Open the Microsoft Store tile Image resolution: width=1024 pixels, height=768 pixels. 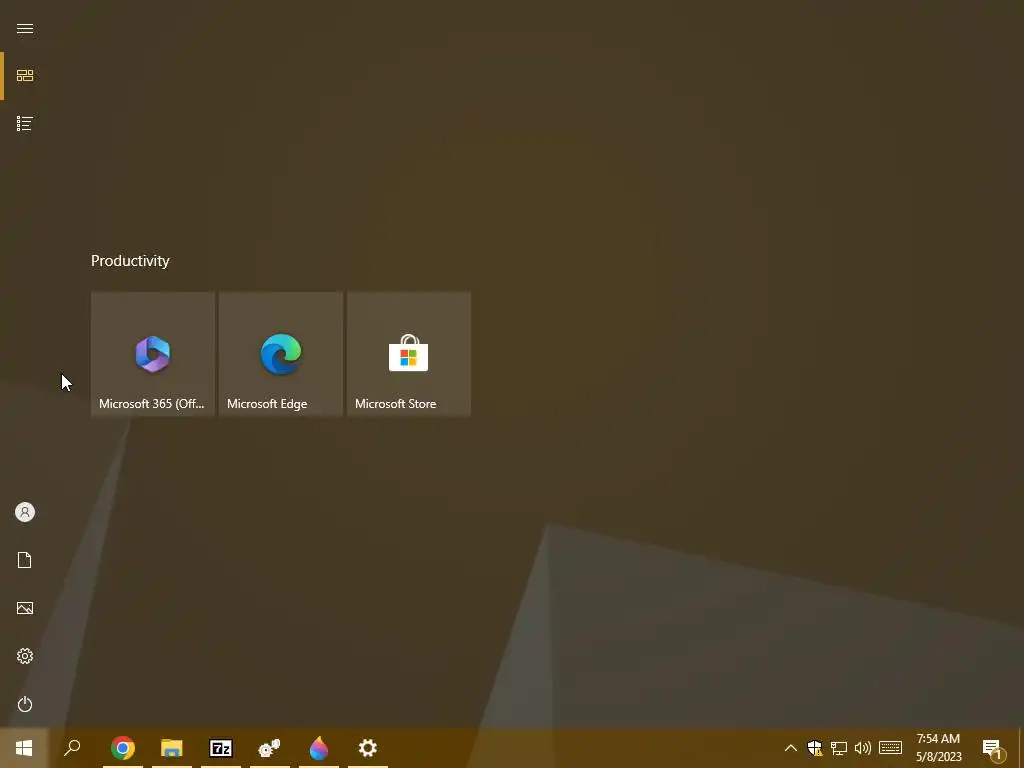409,353
